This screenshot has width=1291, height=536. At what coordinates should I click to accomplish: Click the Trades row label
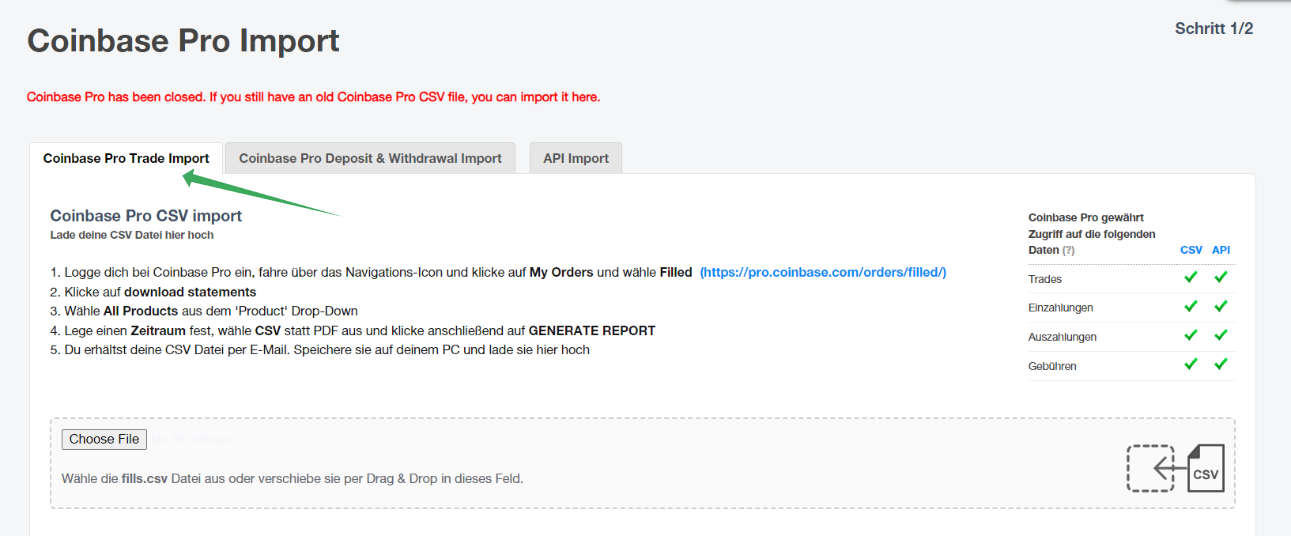1045,279
